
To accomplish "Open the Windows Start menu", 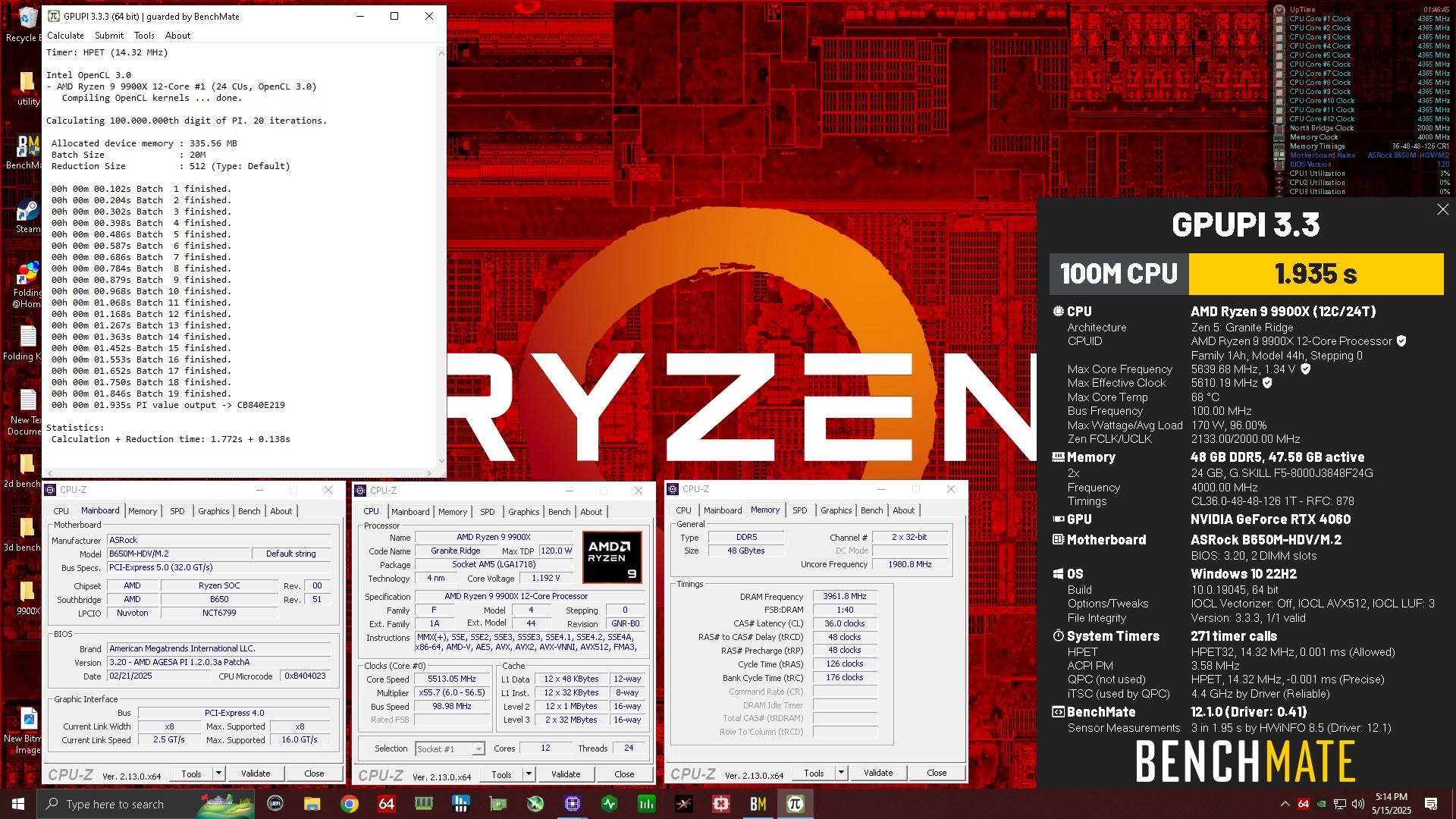I will (x=18, y=804).
